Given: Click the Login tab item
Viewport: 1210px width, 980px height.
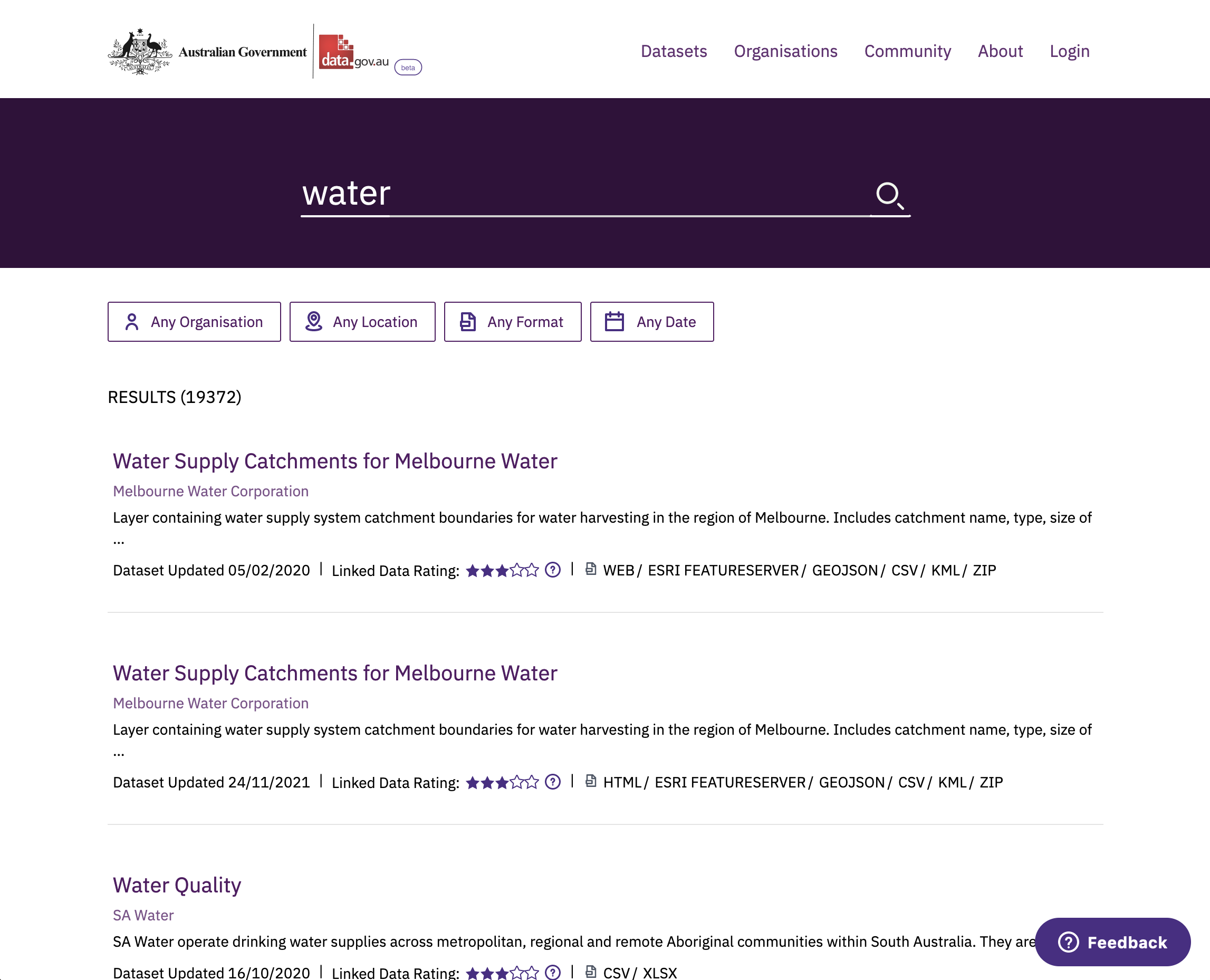Looking at the screenshot, I should (1069, 50).
